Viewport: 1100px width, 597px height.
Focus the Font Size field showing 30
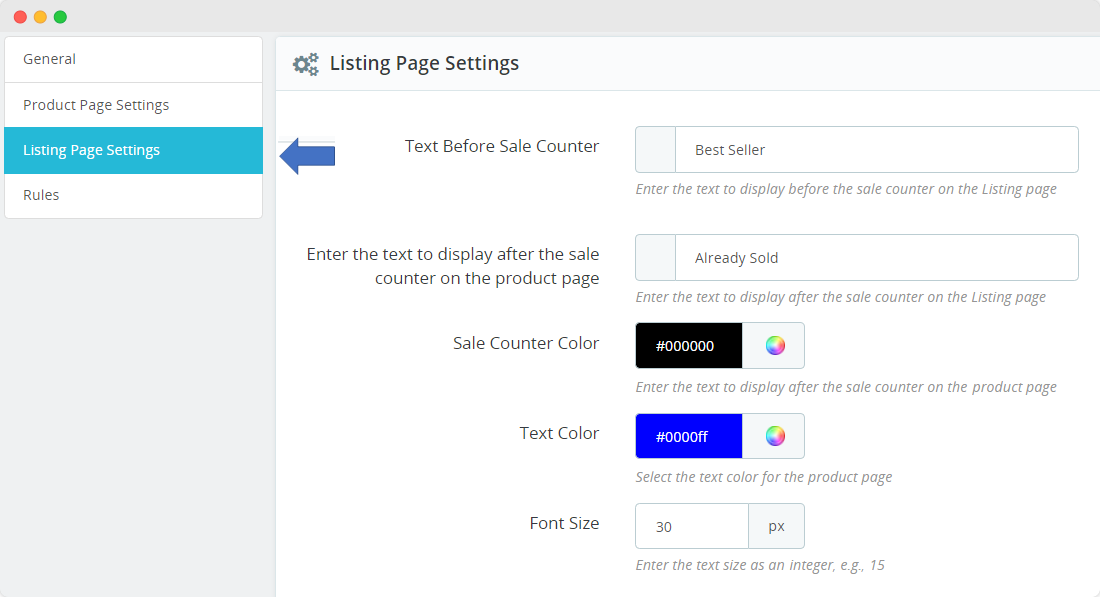[692, 526]
